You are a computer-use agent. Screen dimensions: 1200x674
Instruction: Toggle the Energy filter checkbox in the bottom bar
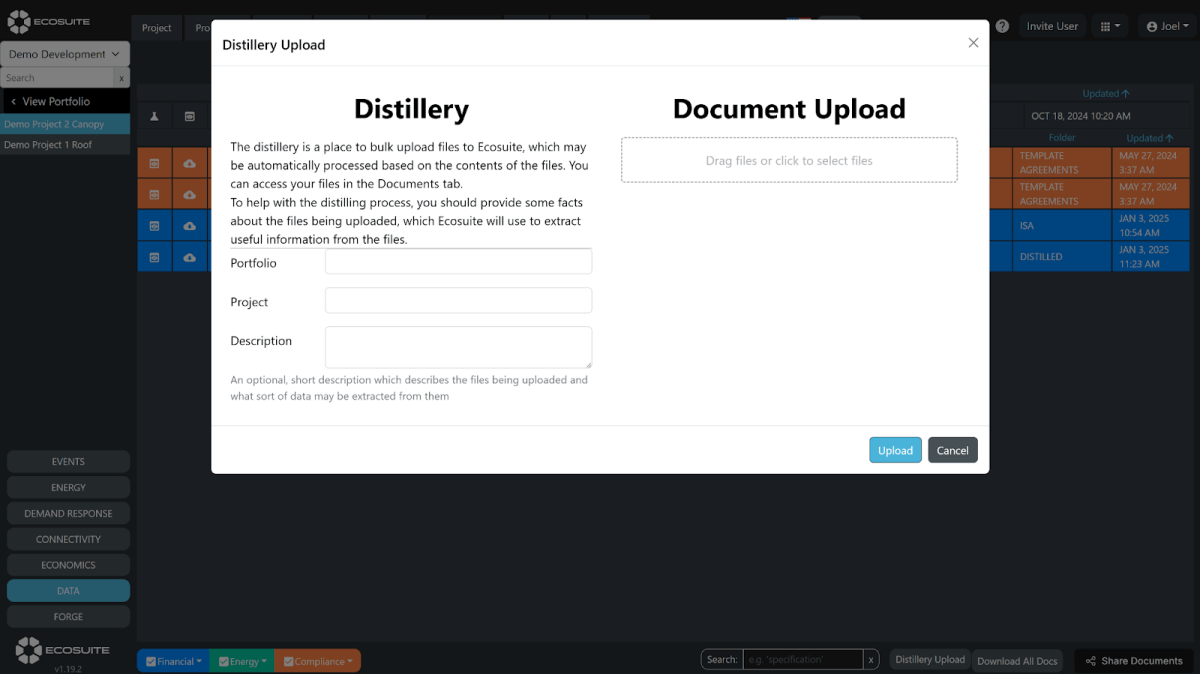pyautogui.click(x=224, y=661)
